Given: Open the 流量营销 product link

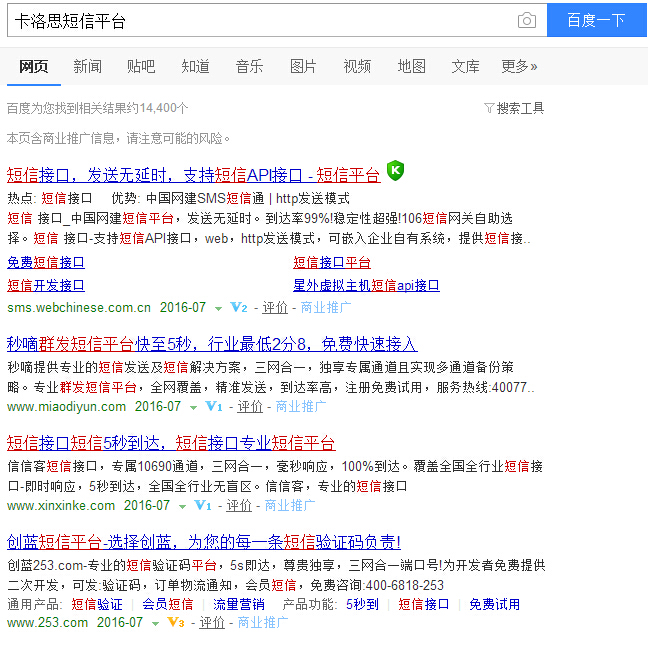Looking at the screenshot, I should (239, 604).
